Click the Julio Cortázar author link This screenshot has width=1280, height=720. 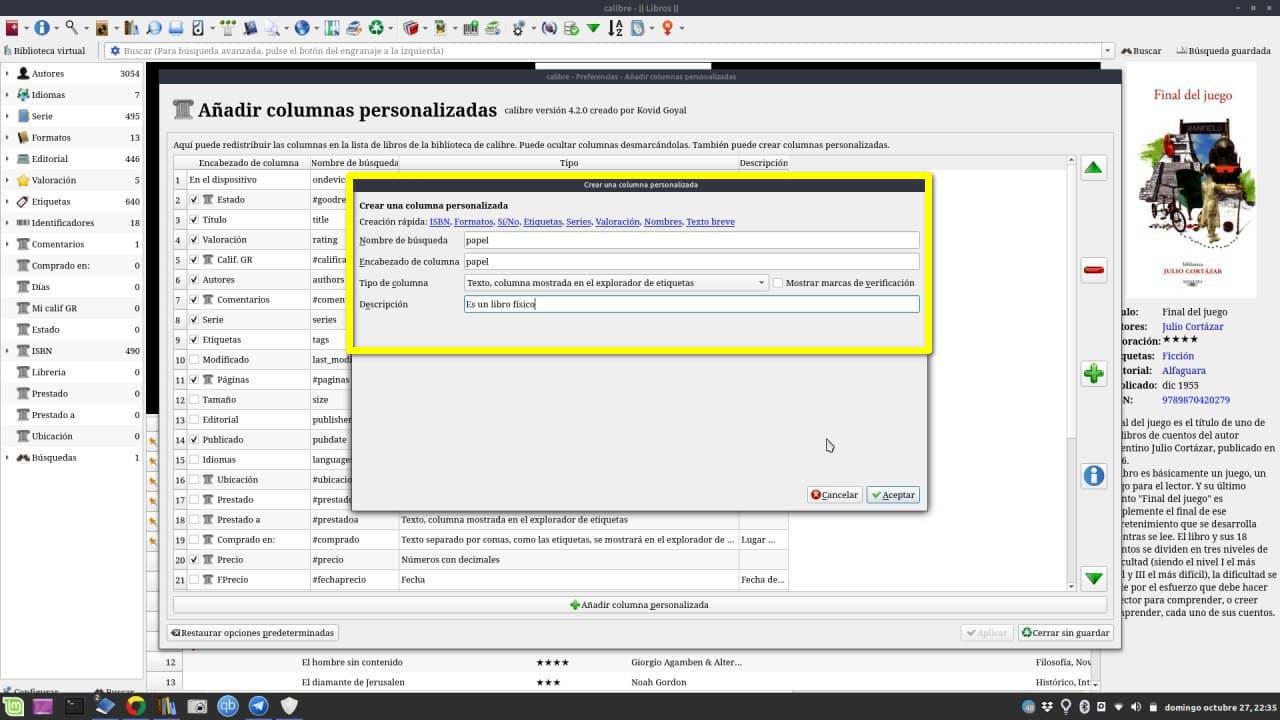(x=1192, y=327)
